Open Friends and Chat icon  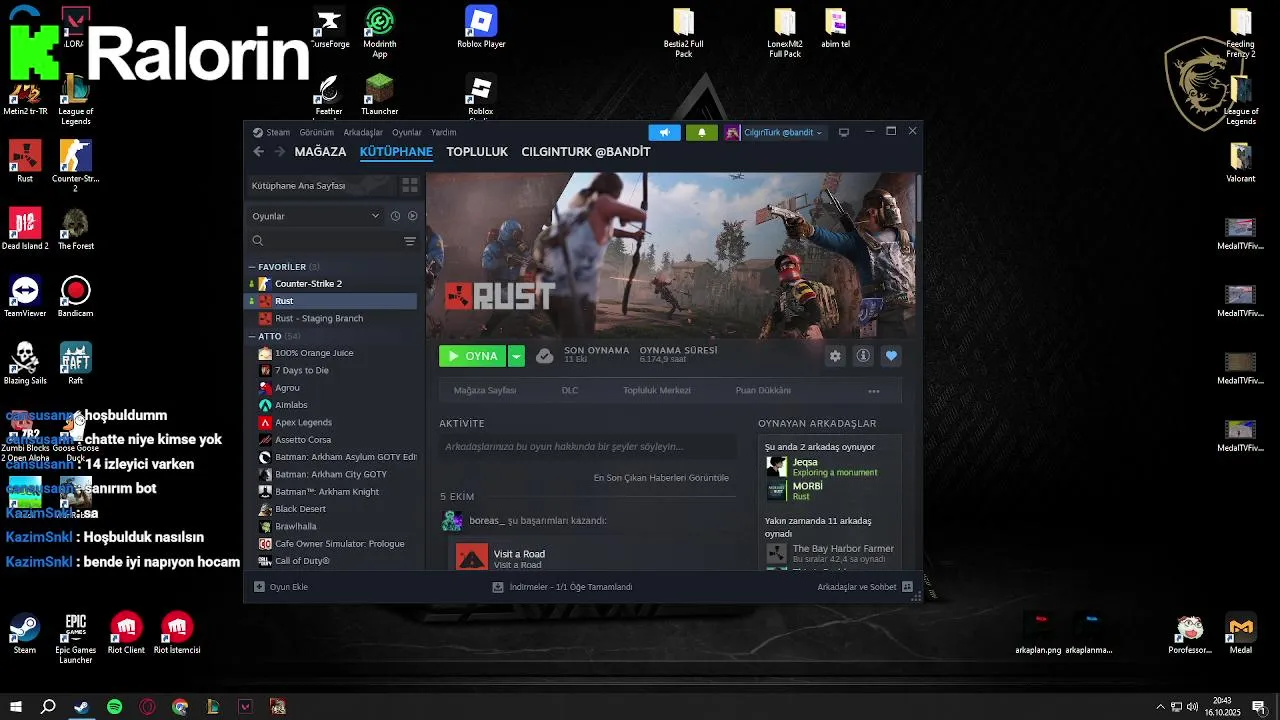(x=907, y=587)
